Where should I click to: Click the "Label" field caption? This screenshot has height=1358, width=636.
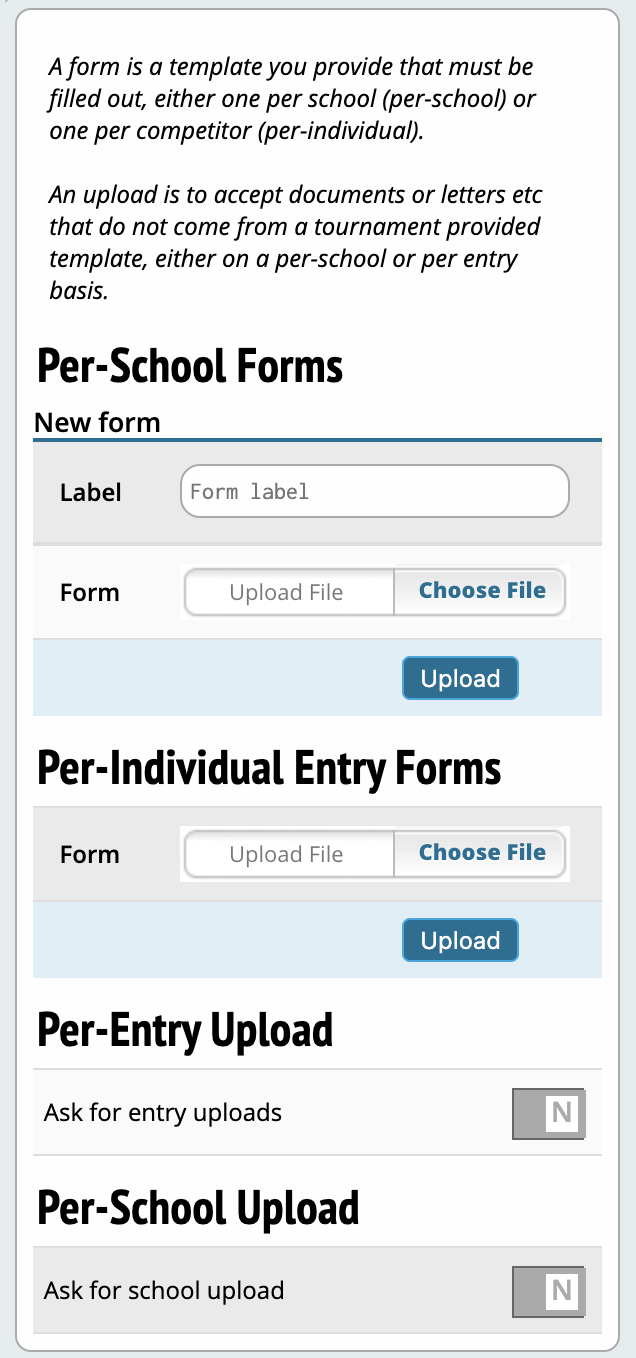click(x=91, y=492)
